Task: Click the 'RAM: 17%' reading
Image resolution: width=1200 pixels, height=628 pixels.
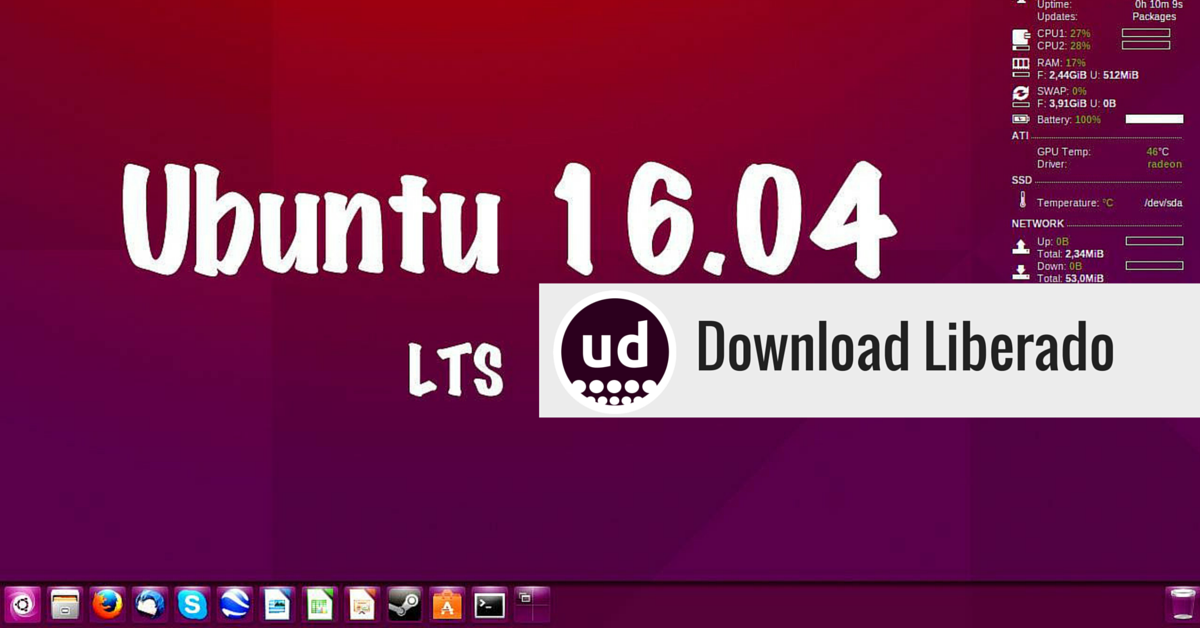Action: click(1061, 63)
